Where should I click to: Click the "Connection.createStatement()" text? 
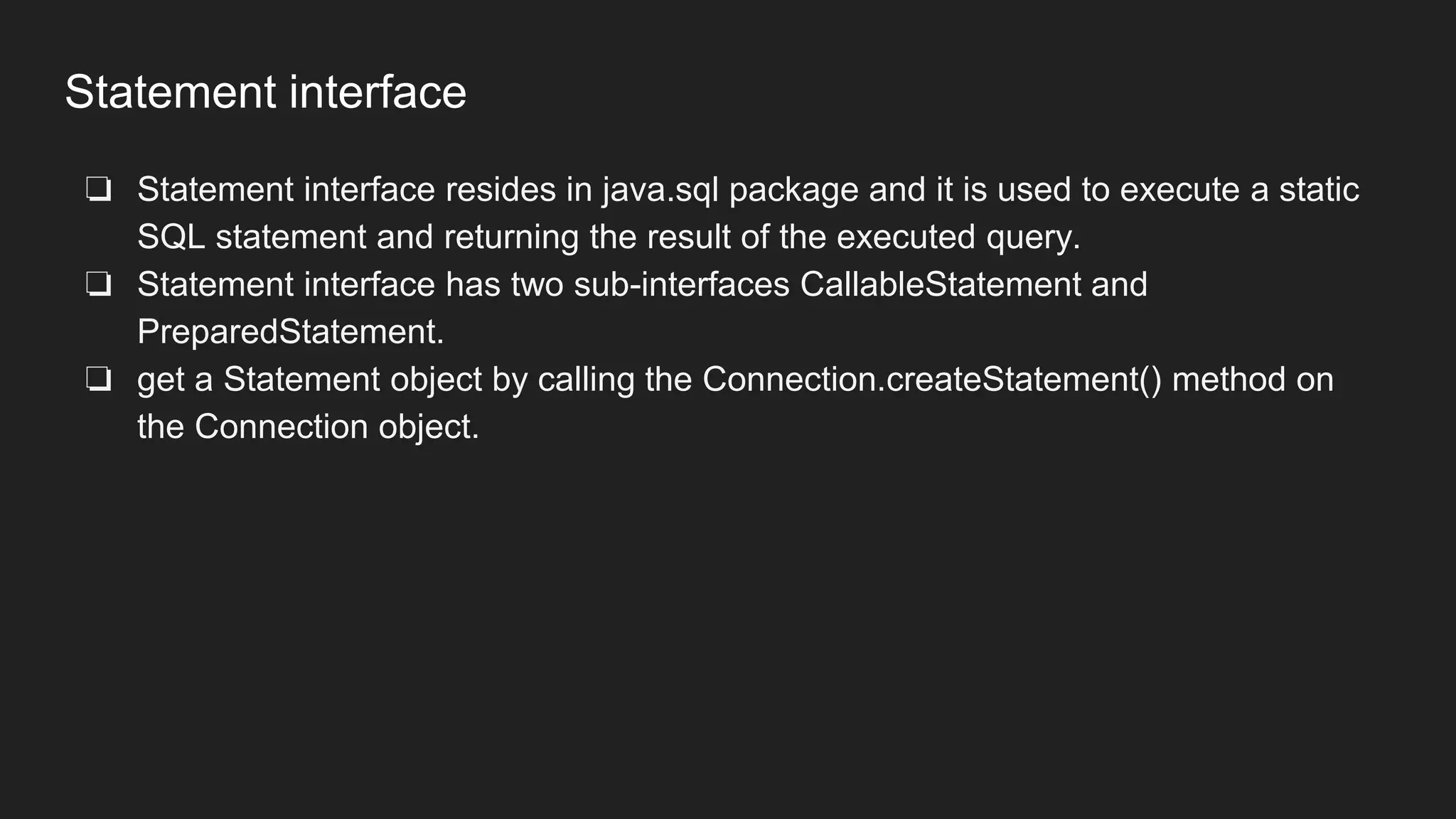pos(932,380)
